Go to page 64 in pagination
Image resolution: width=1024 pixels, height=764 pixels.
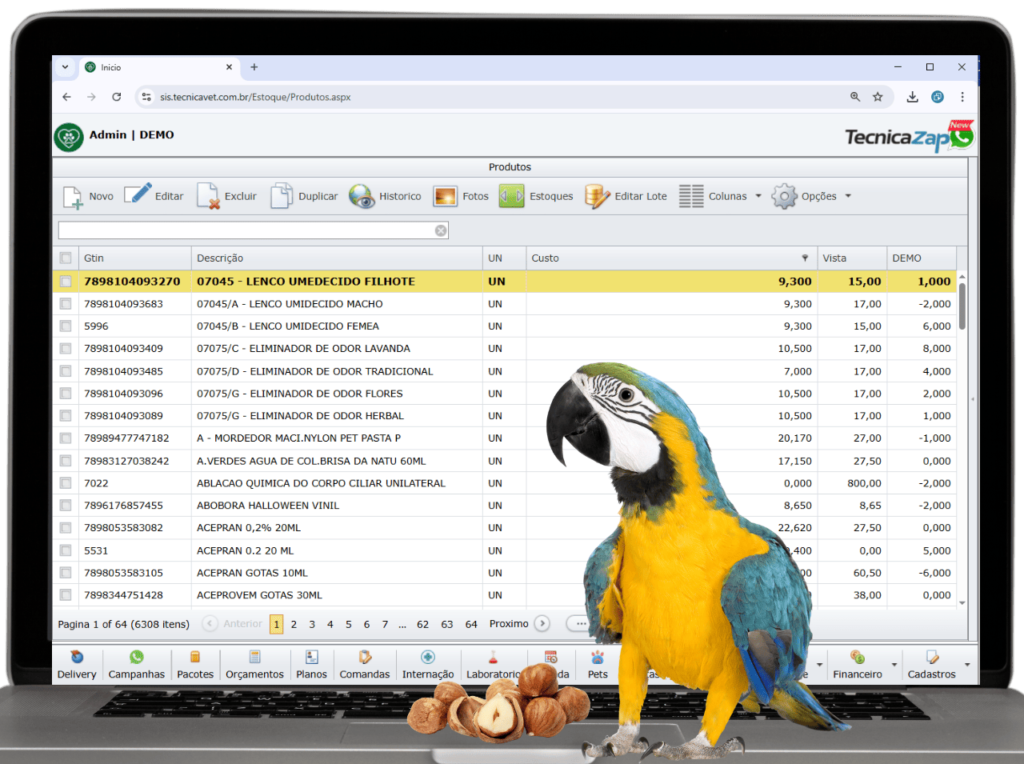[471, 624]
